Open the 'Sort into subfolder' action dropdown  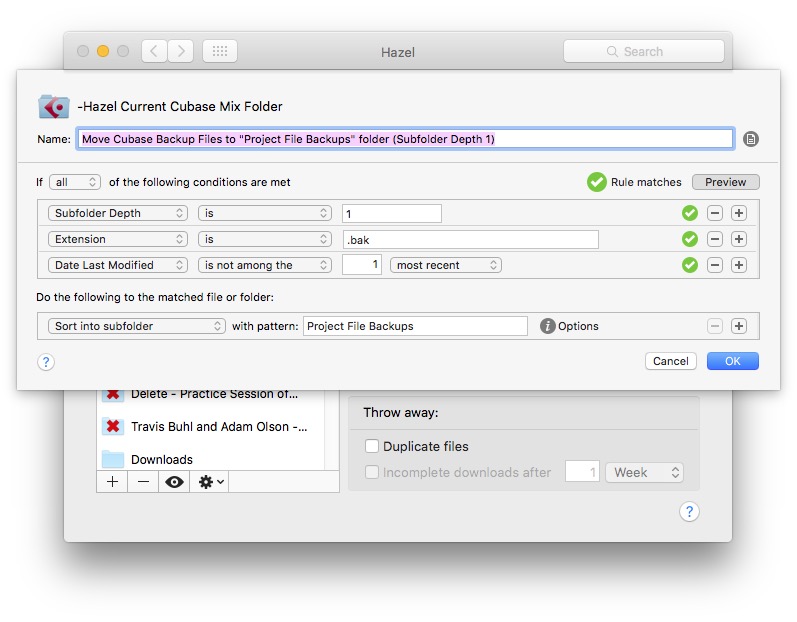click(137, 326)
